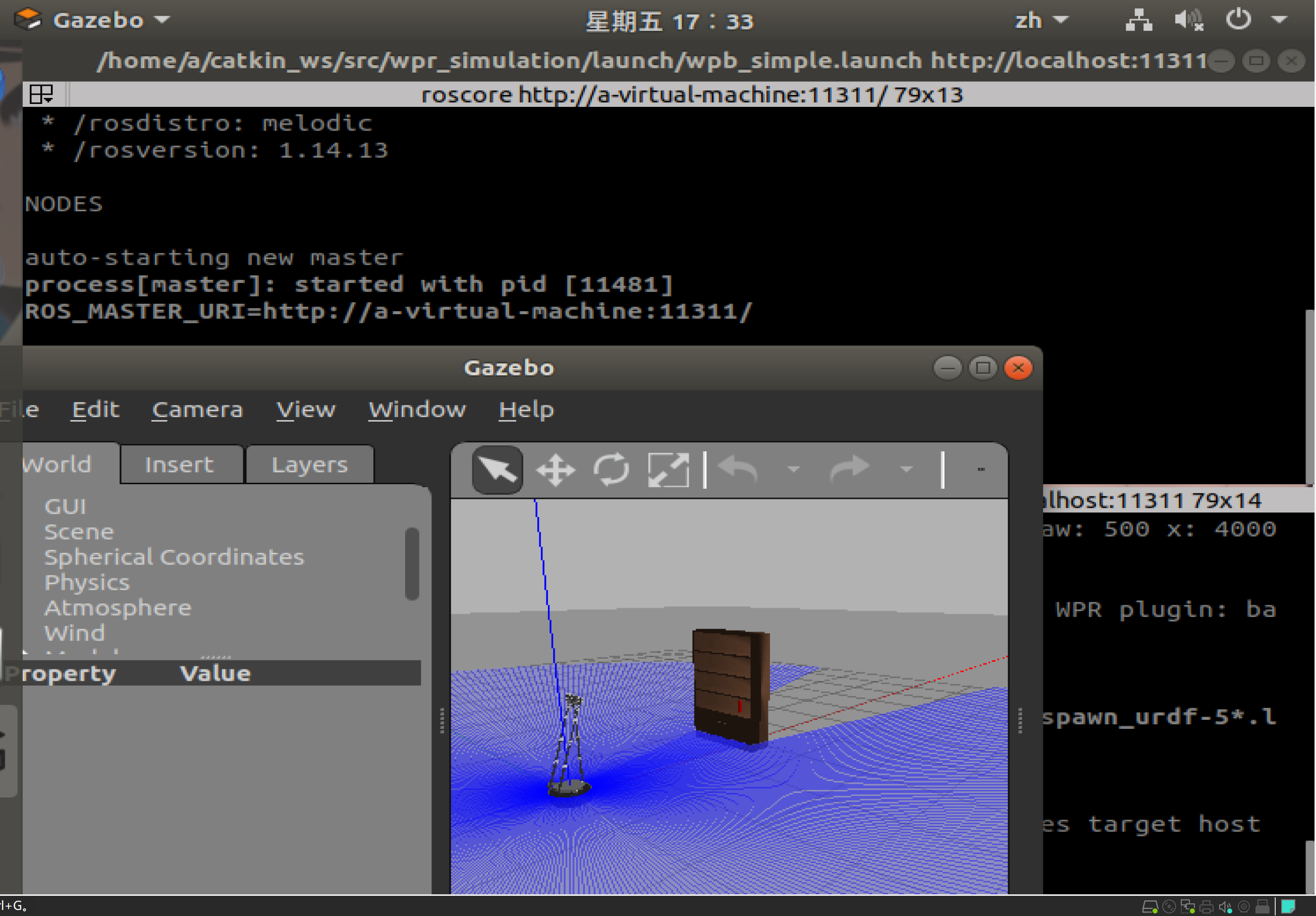Open the undo history dropdown arrow
Viewport: 1316px width, 916px height.
pyautogui.click(x=794, y=469)
